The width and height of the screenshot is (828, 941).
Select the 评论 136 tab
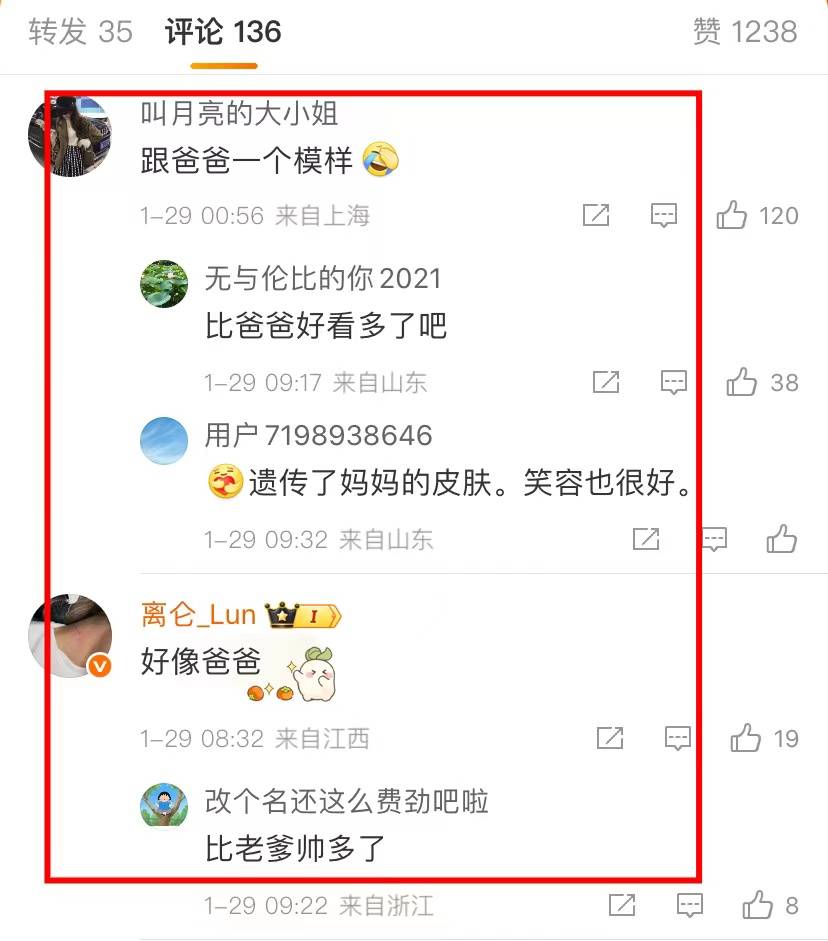[223, 31]
